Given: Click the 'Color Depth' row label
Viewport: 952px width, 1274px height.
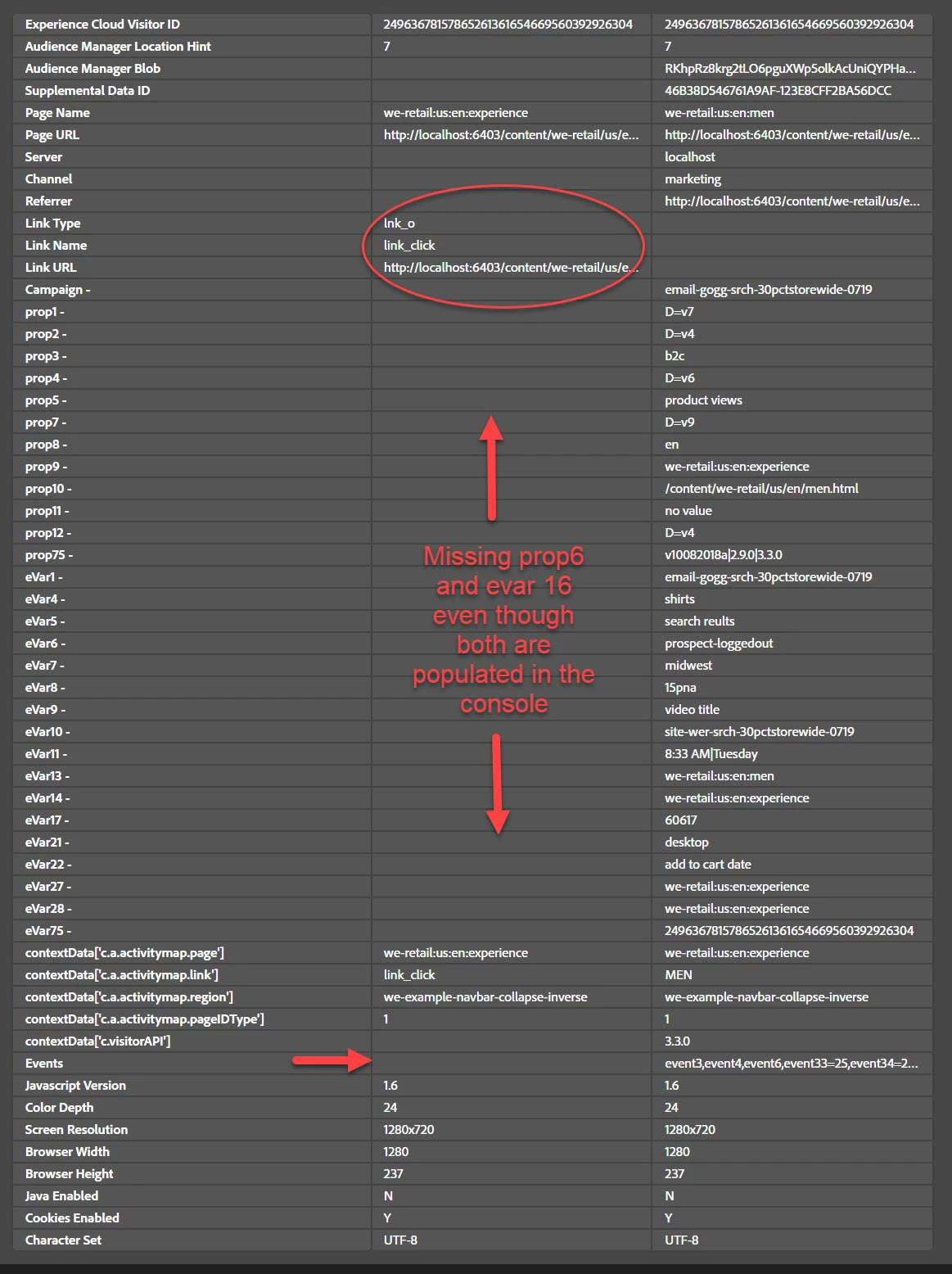Looking at the screenshot, I should pos(59,1108).
